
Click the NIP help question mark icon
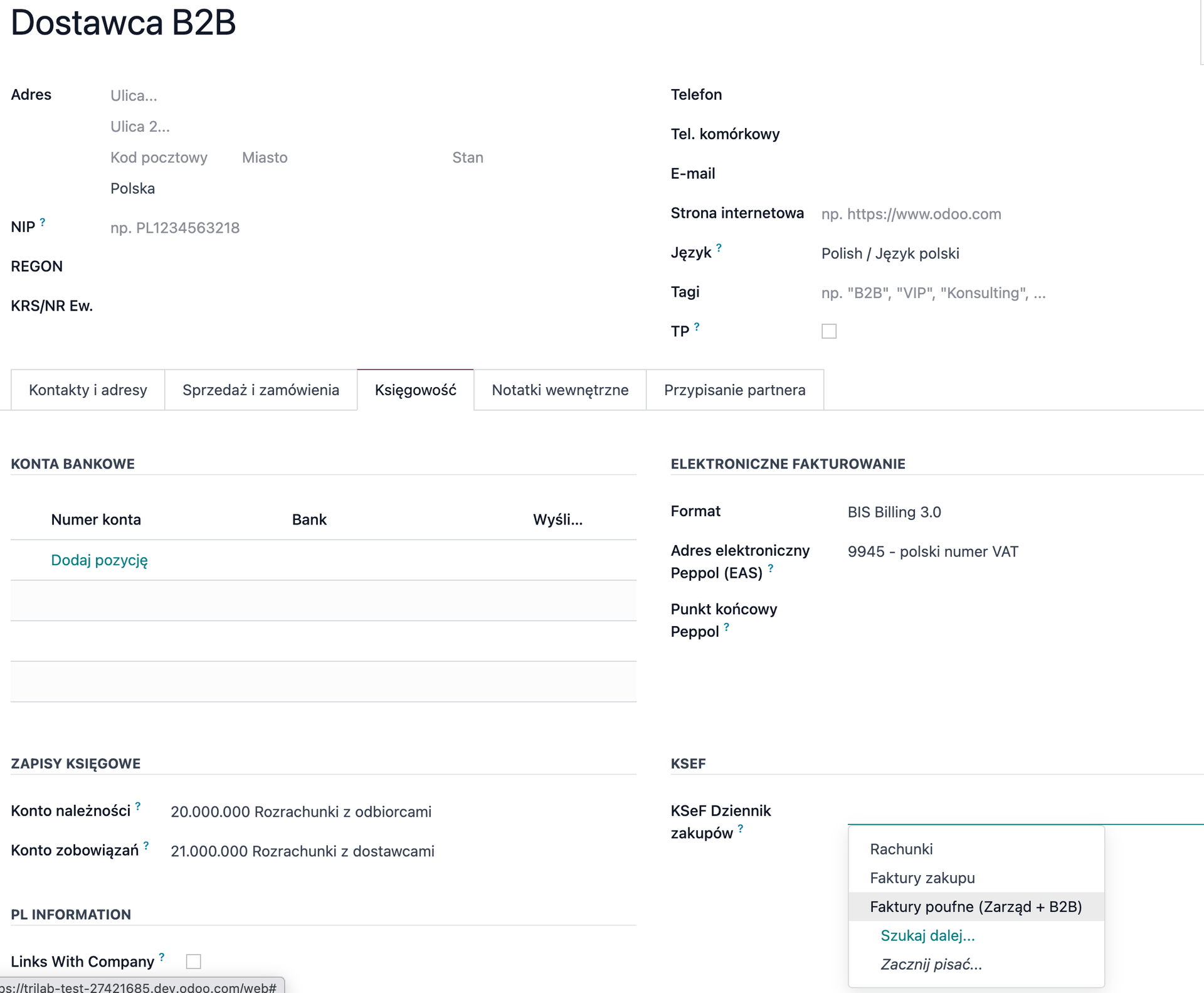[x=43, y=222]
